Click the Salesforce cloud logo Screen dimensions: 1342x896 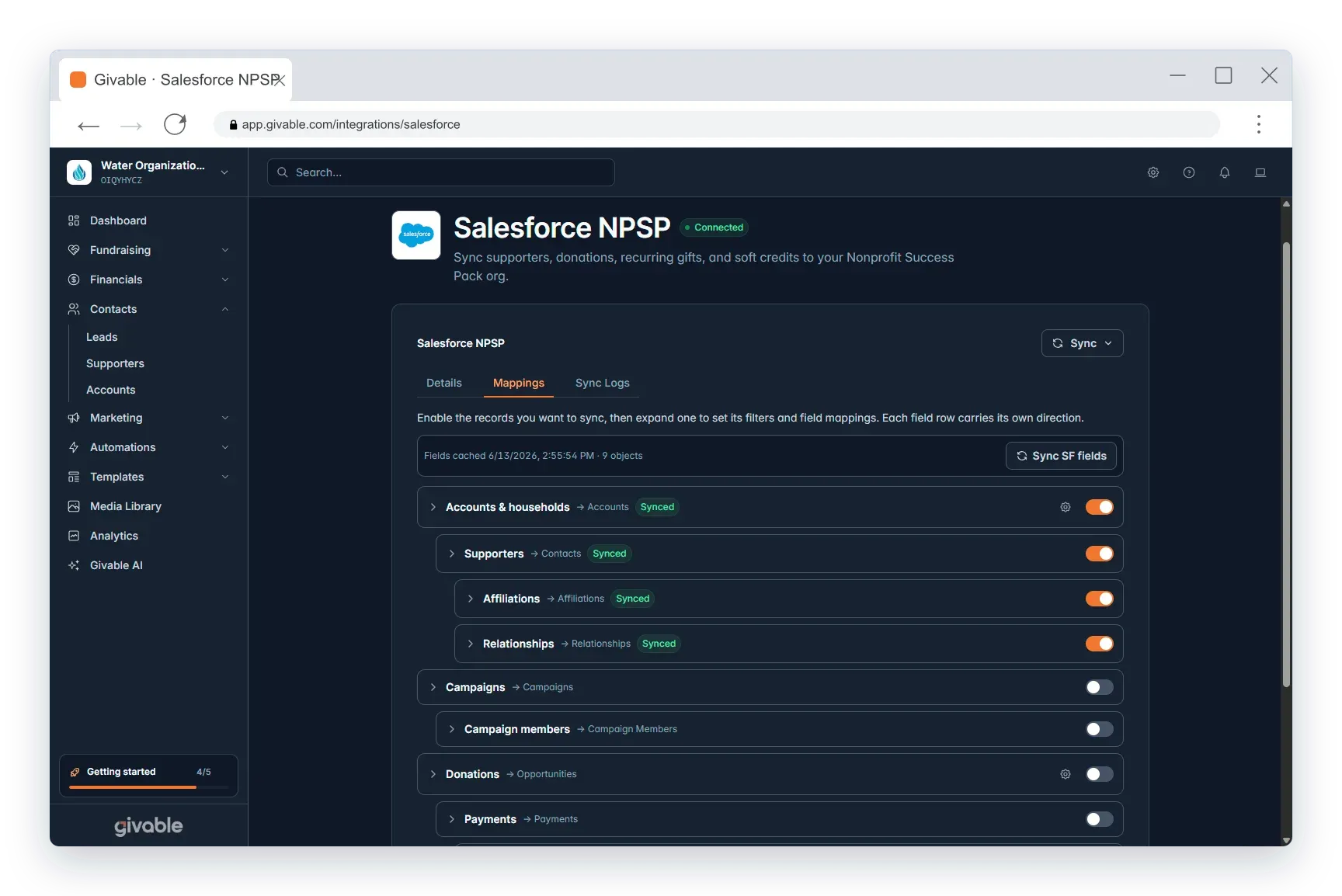[x=416, y=235]
